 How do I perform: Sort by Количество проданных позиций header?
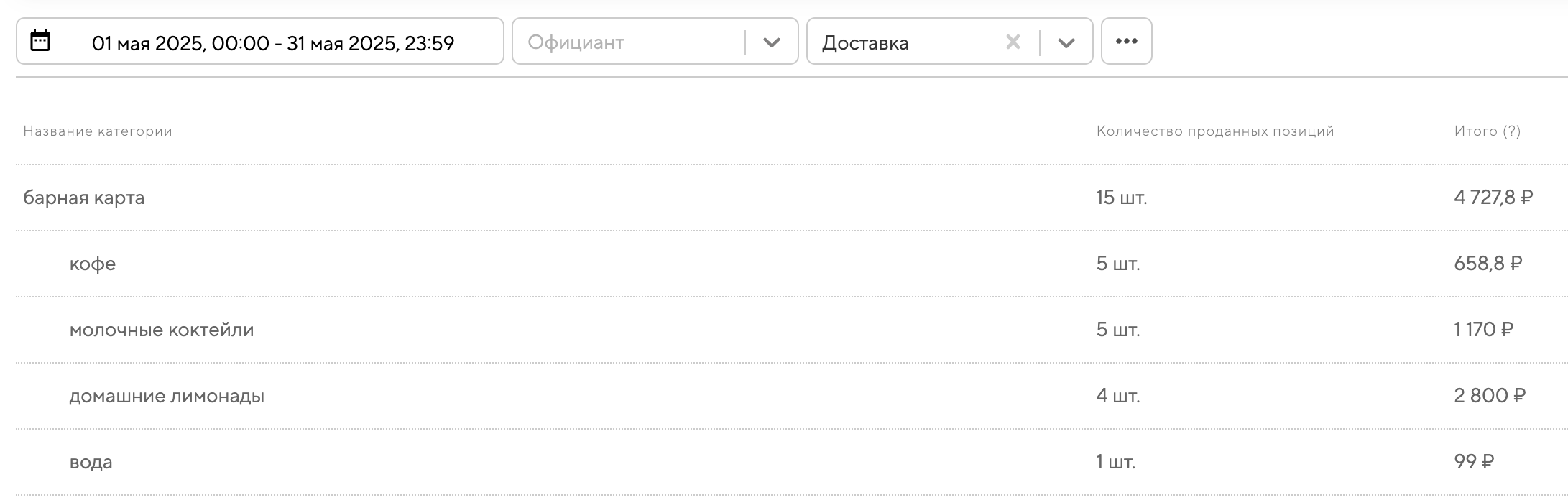tap(1214, 131)
